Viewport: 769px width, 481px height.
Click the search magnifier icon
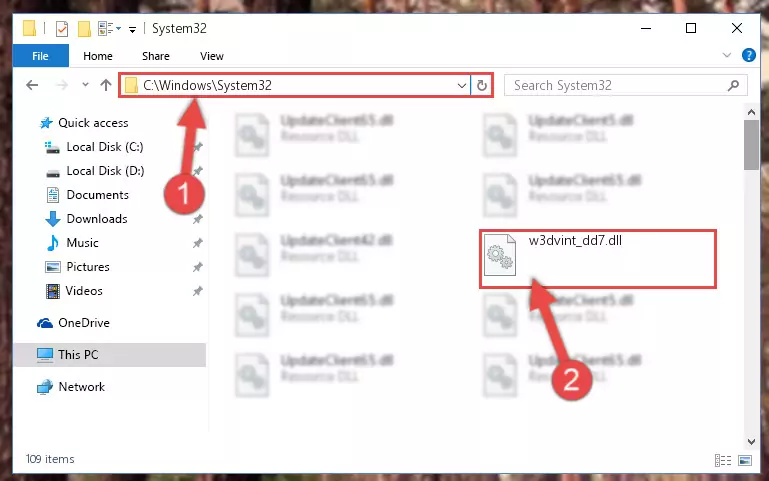coord(733,85)
